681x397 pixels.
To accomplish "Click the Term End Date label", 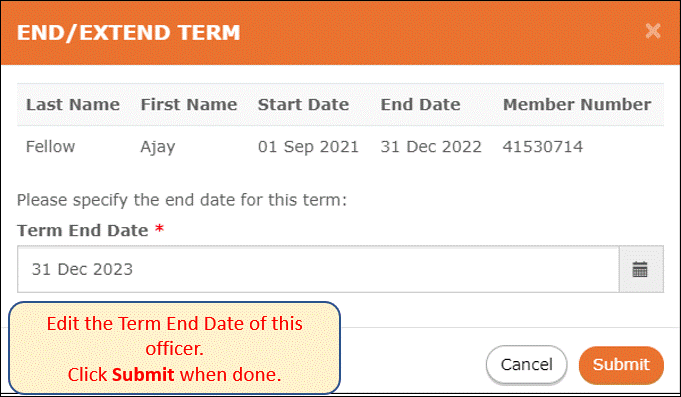I will (x=83, y=230).
